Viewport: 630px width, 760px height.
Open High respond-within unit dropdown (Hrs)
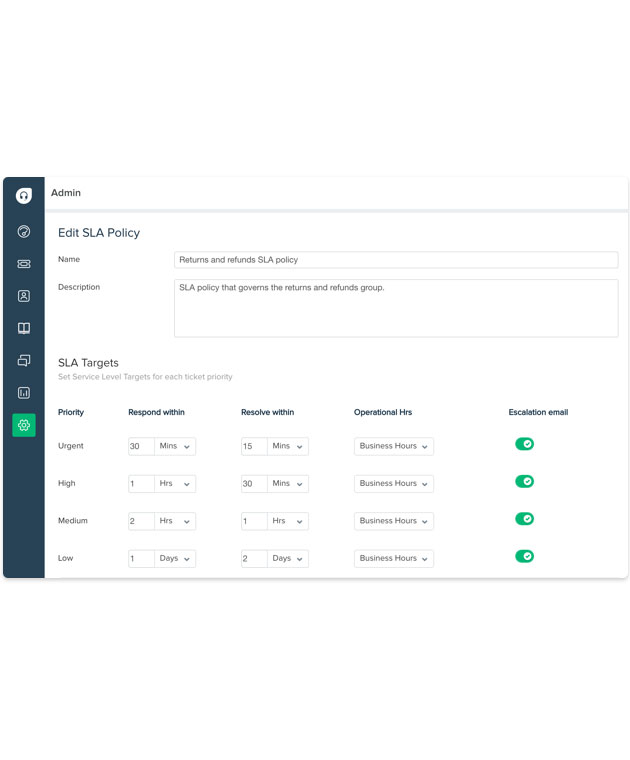coord(175,484)
